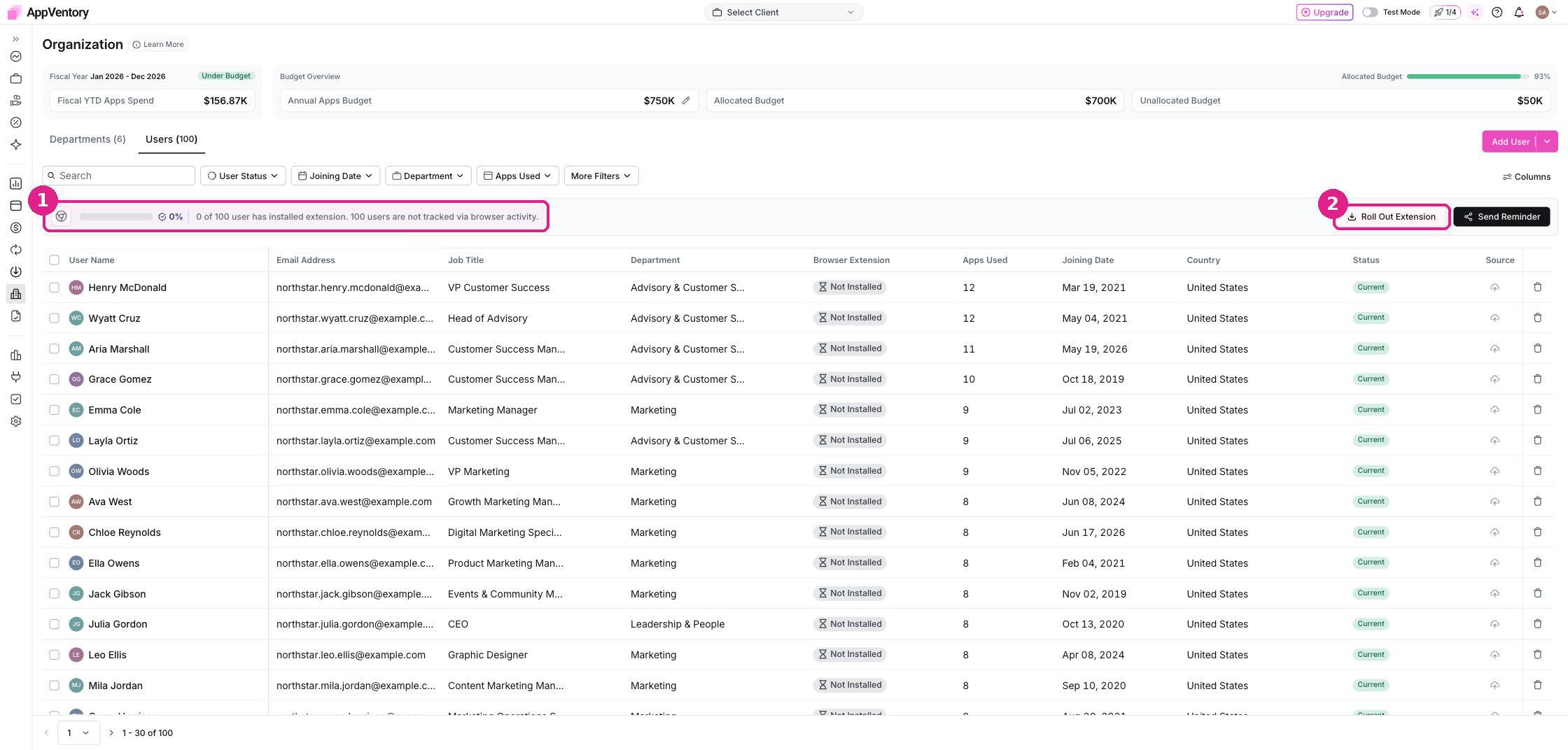The height and width of the screenshot is (750, 1568).
Task: Check the box for Mila Jordan
Action: [54, 685]
